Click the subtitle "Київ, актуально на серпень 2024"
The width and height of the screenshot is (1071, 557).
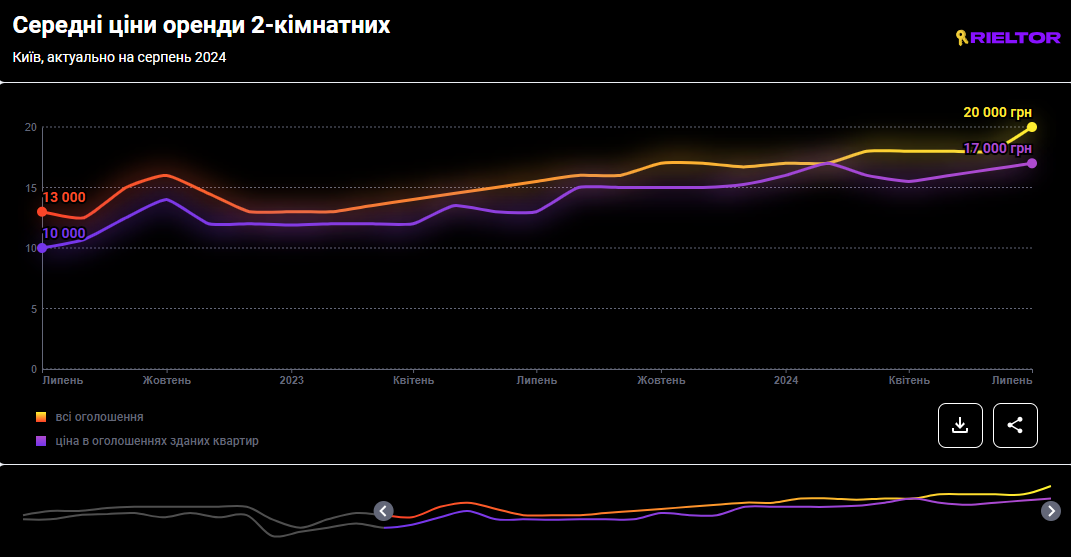coord(119,57)
